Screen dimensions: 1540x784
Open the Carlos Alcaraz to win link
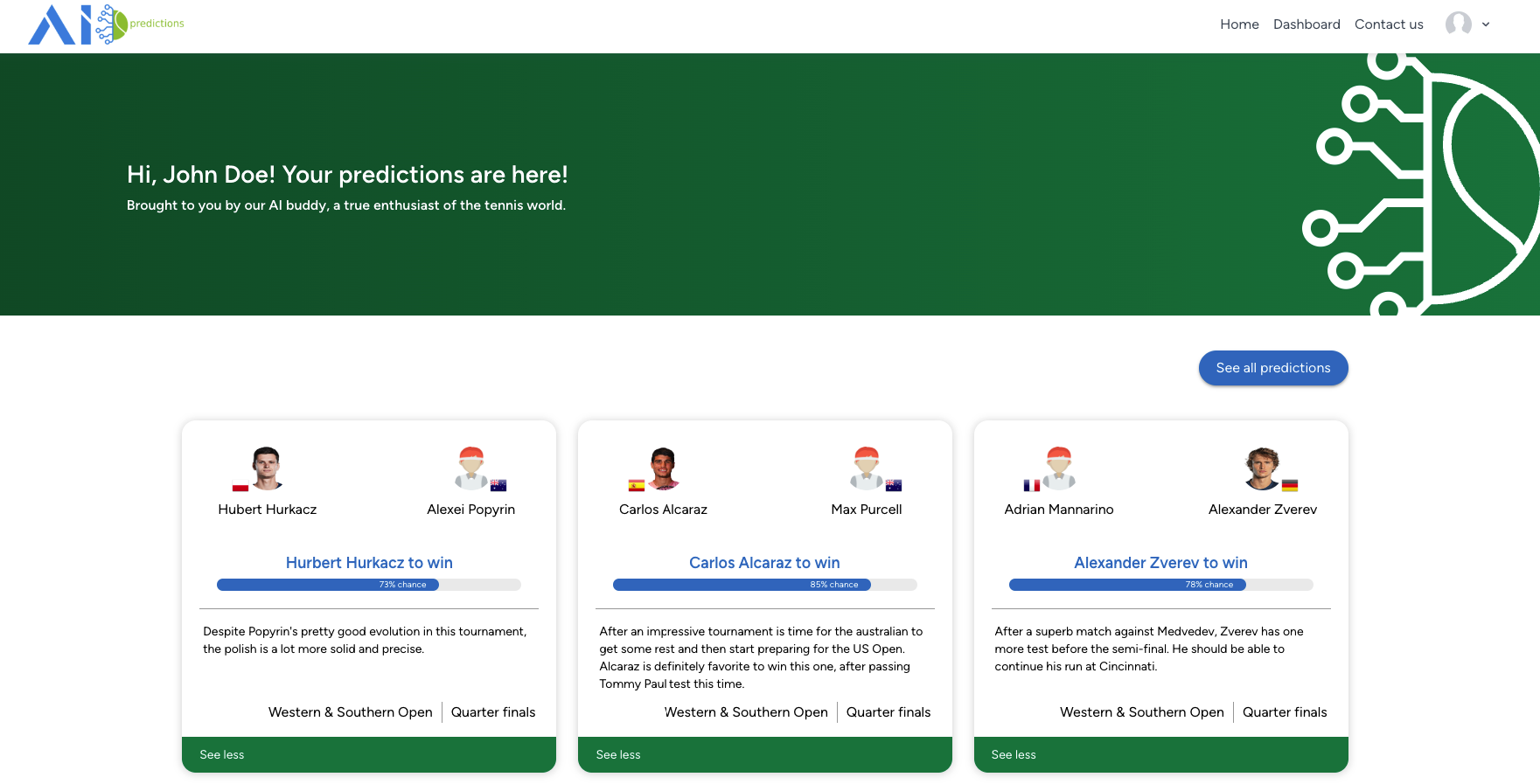coord(764,563)
